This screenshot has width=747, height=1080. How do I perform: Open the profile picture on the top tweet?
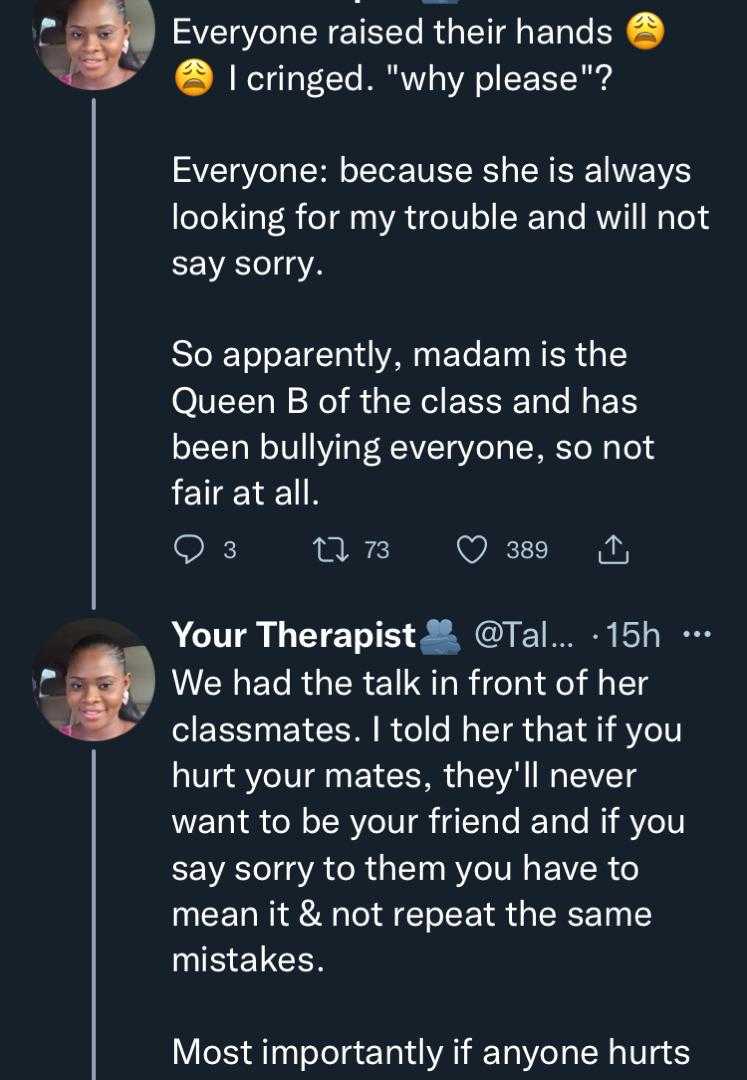93,40
